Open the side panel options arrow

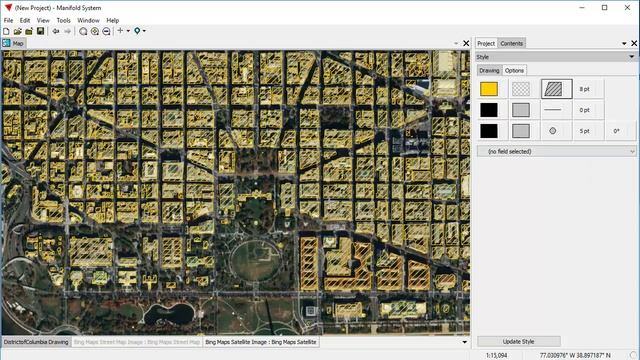[x=624, y=43]
